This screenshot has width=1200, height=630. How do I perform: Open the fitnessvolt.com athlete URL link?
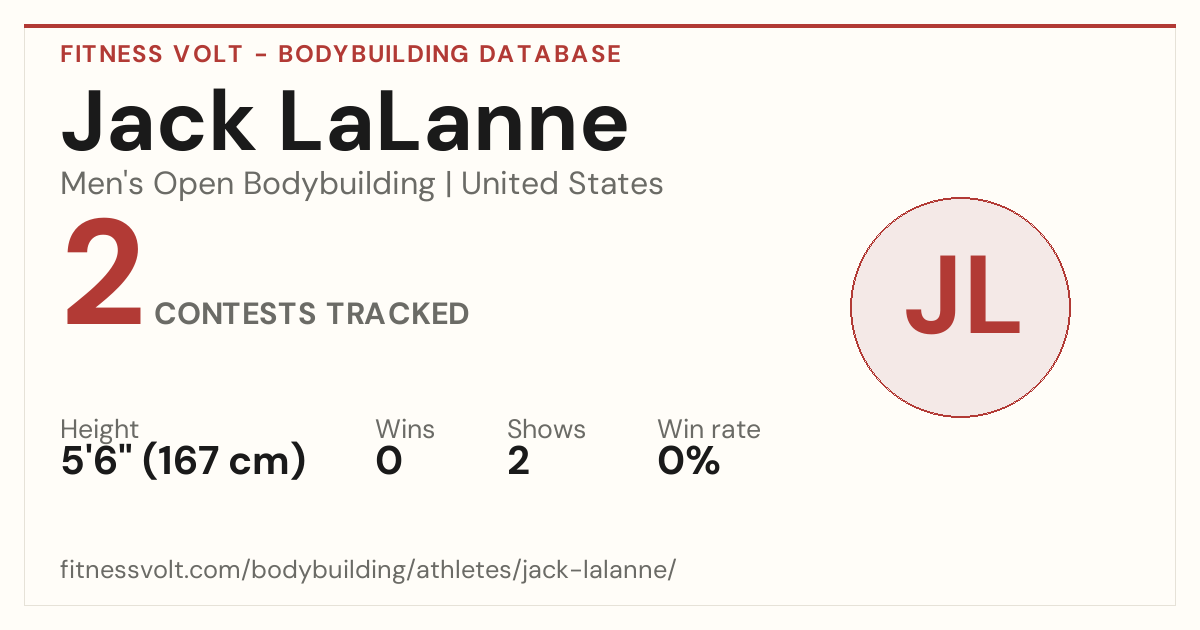pos(368,571)
